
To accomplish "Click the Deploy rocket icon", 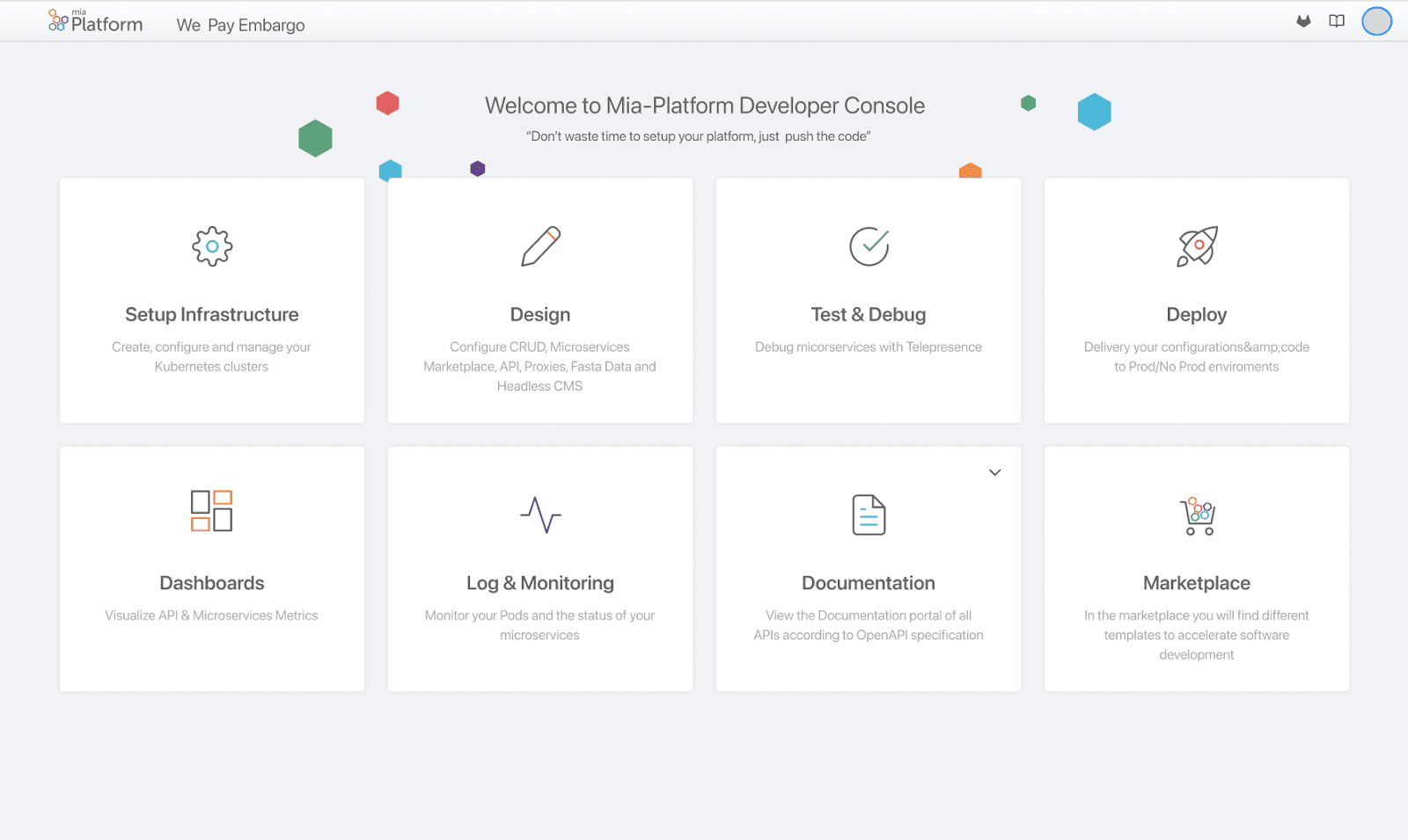I will 1196,246.
